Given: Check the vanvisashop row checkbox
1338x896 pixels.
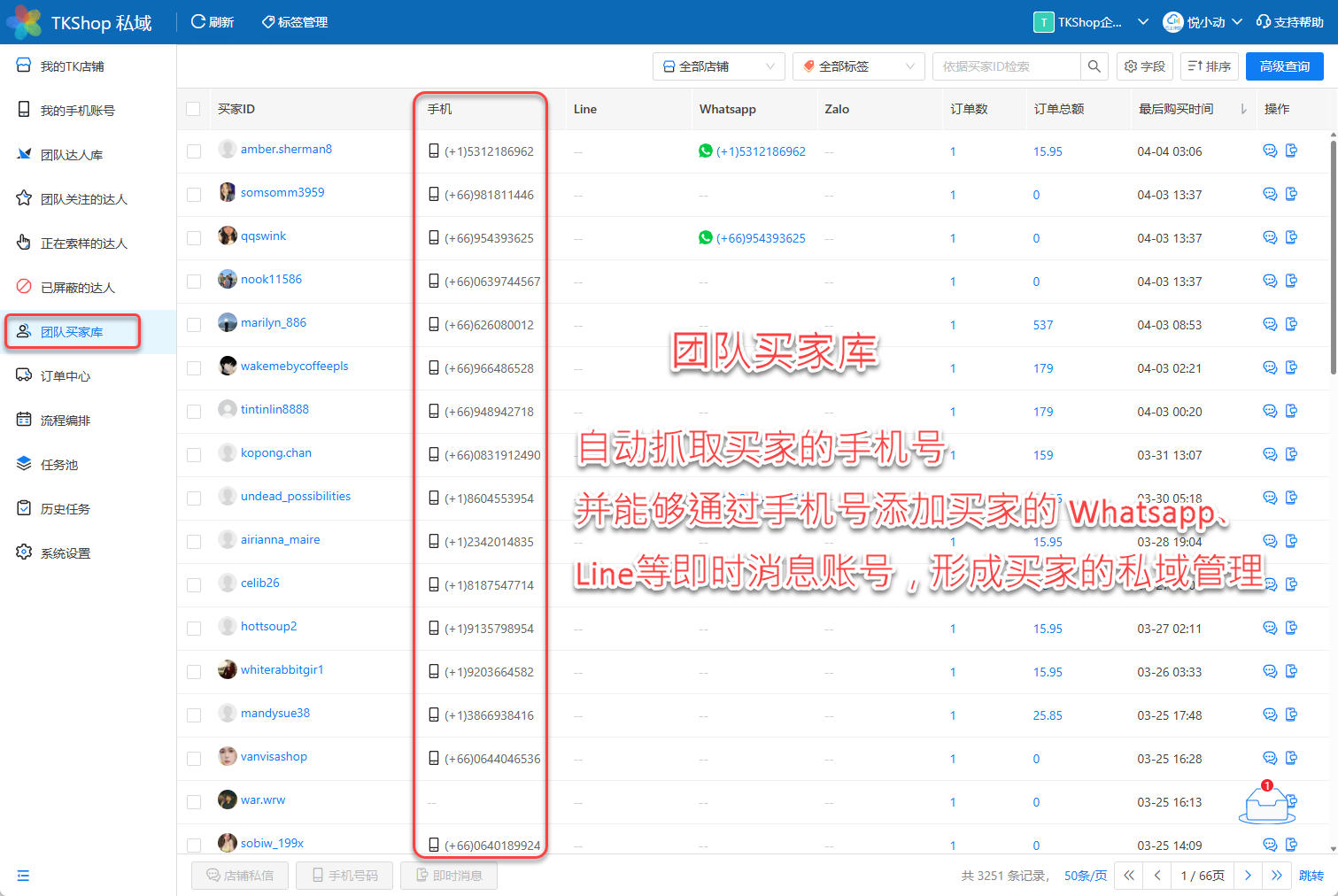Looking at the screenshot, I should point(194,759).
